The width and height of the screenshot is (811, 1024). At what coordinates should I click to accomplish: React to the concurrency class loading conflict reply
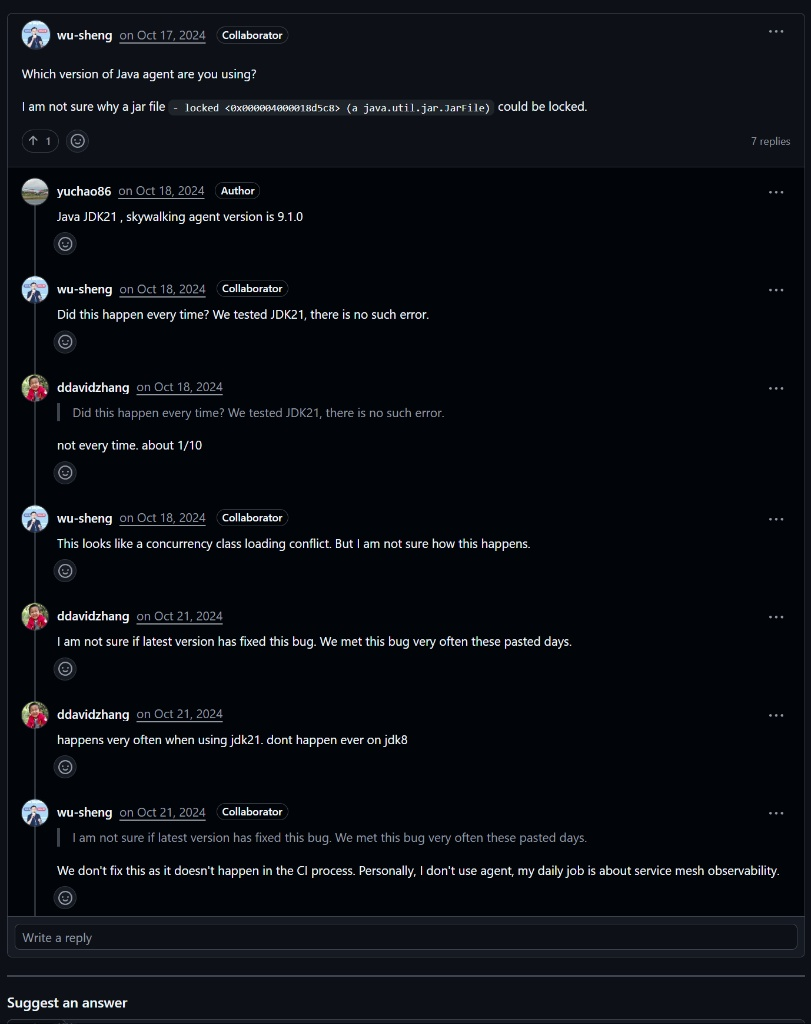pos(65,570)
